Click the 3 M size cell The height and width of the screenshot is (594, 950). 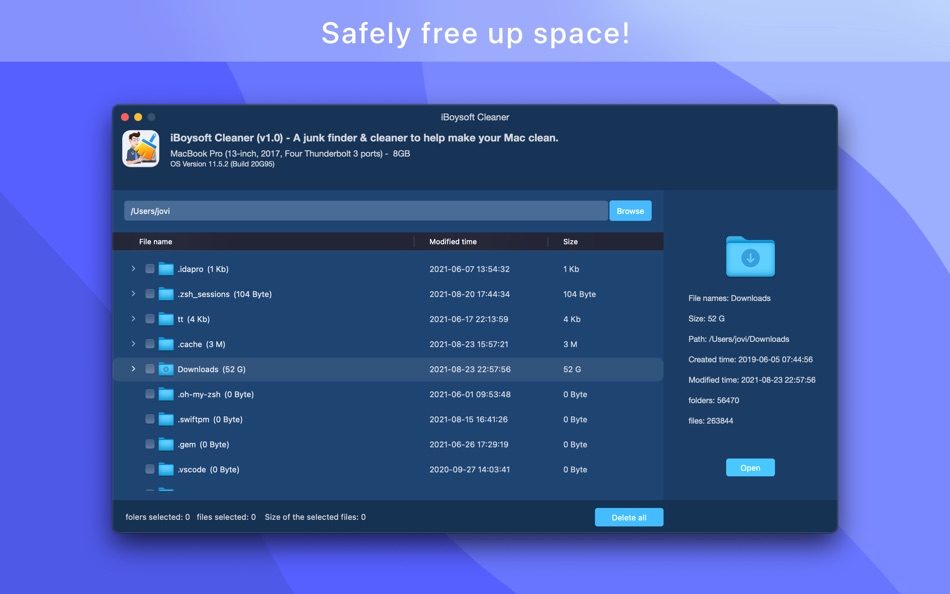click(x=570, y=344)
